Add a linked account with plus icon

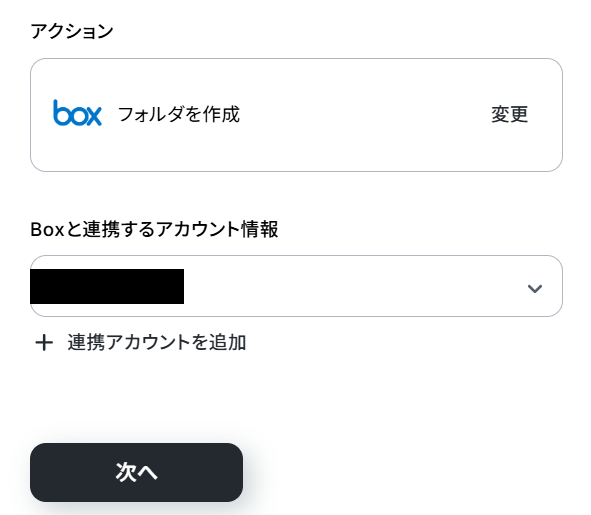click(x=44, y=343)
